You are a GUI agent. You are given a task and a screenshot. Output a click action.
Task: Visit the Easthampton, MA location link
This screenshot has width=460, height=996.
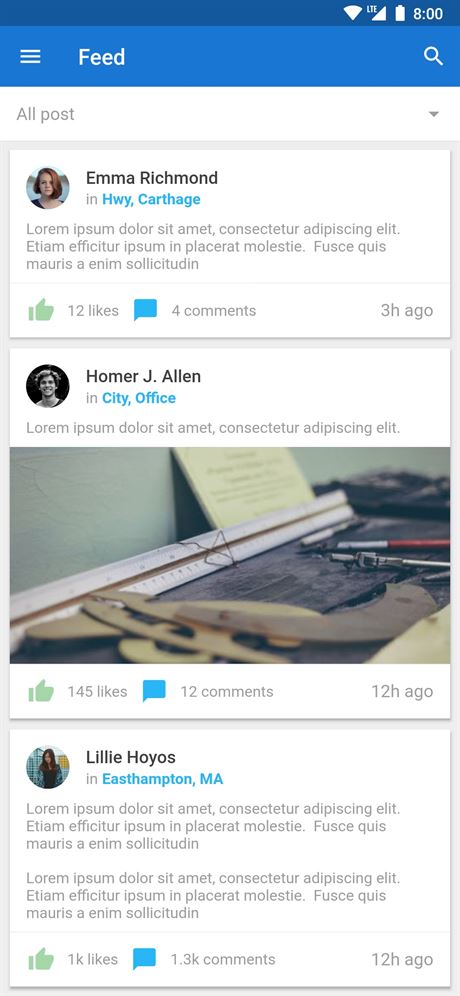[163, 779]
